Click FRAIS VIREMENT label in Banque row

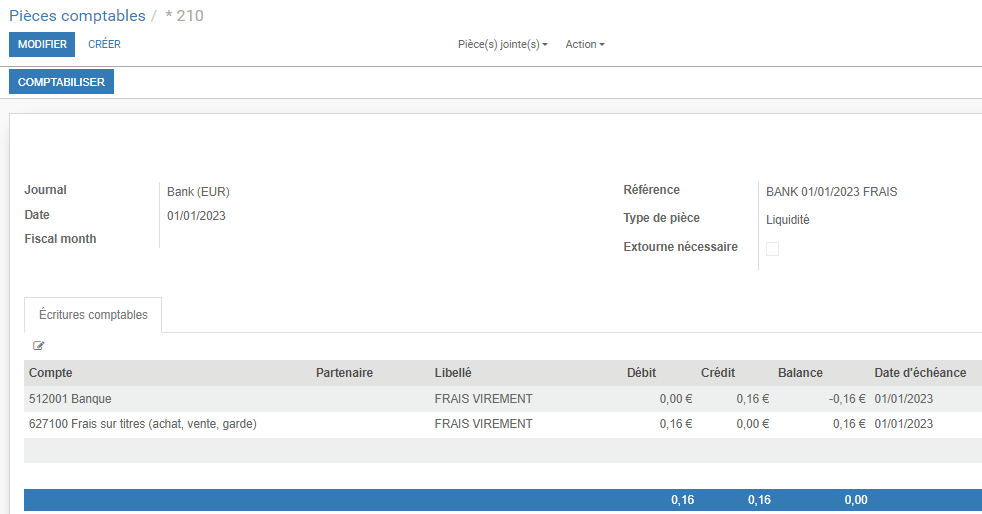tap(483, 399)
